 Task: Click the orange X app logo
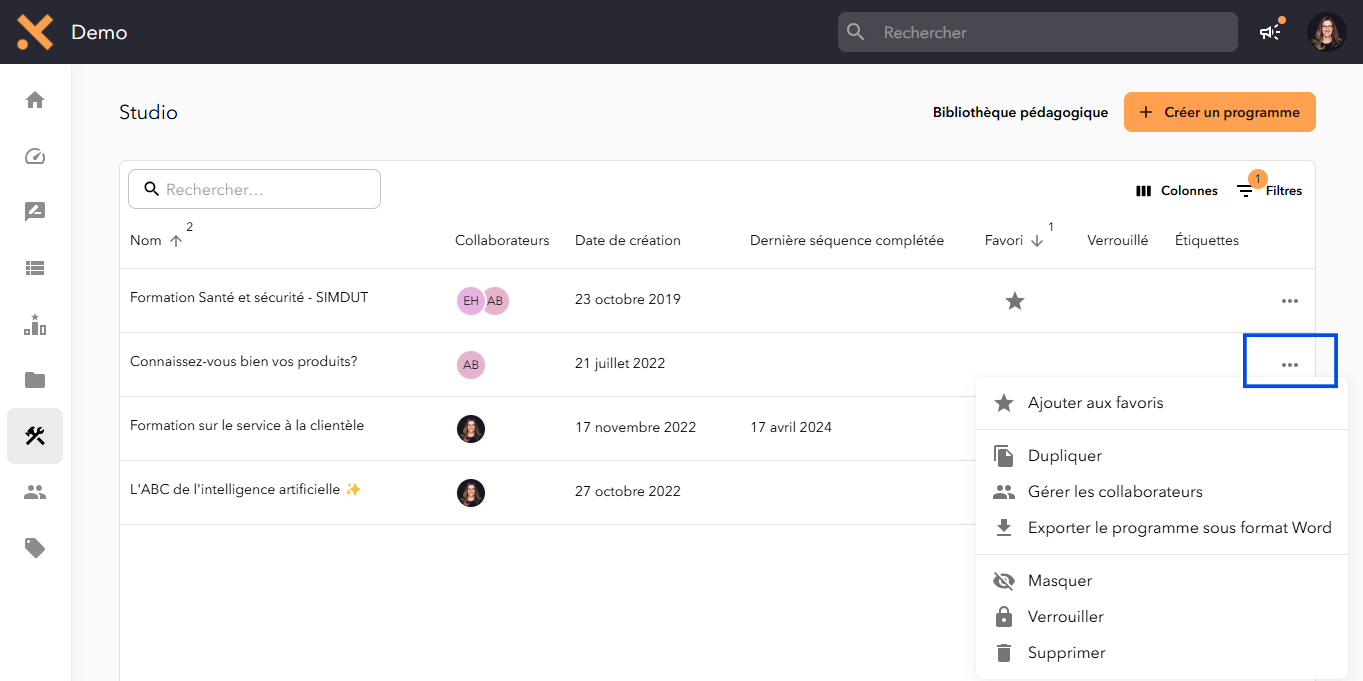[x=35, y=32]
